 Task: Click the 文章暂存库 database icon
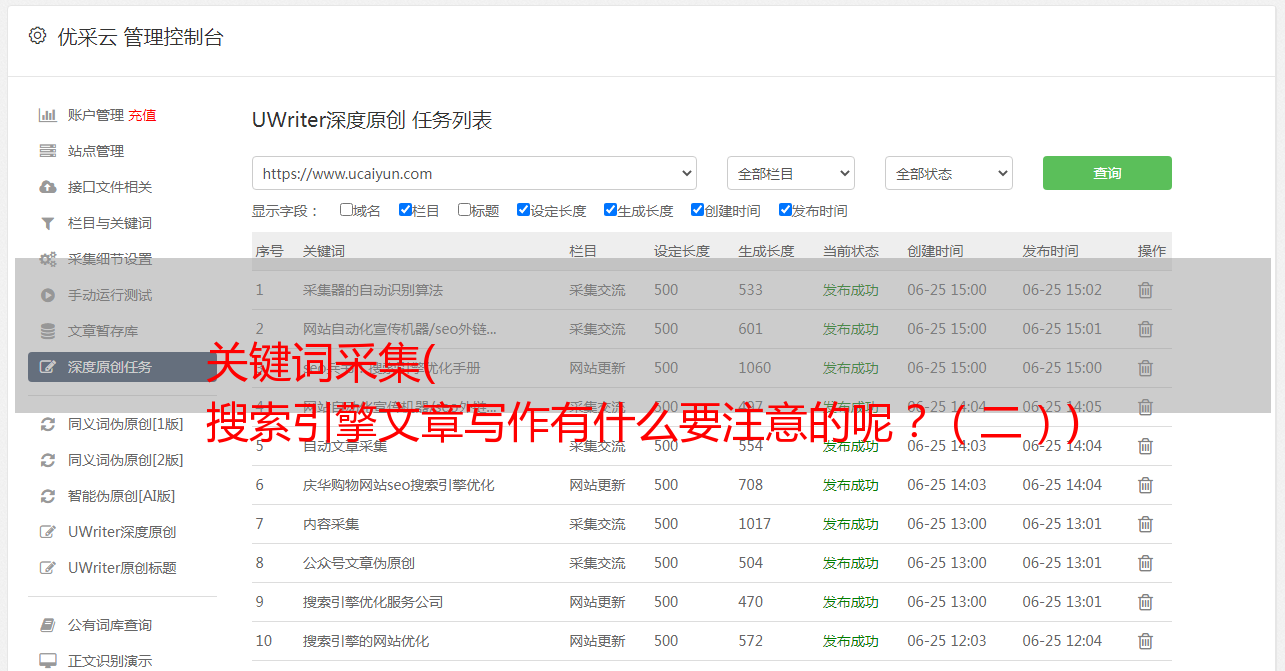tap(47, 331)
